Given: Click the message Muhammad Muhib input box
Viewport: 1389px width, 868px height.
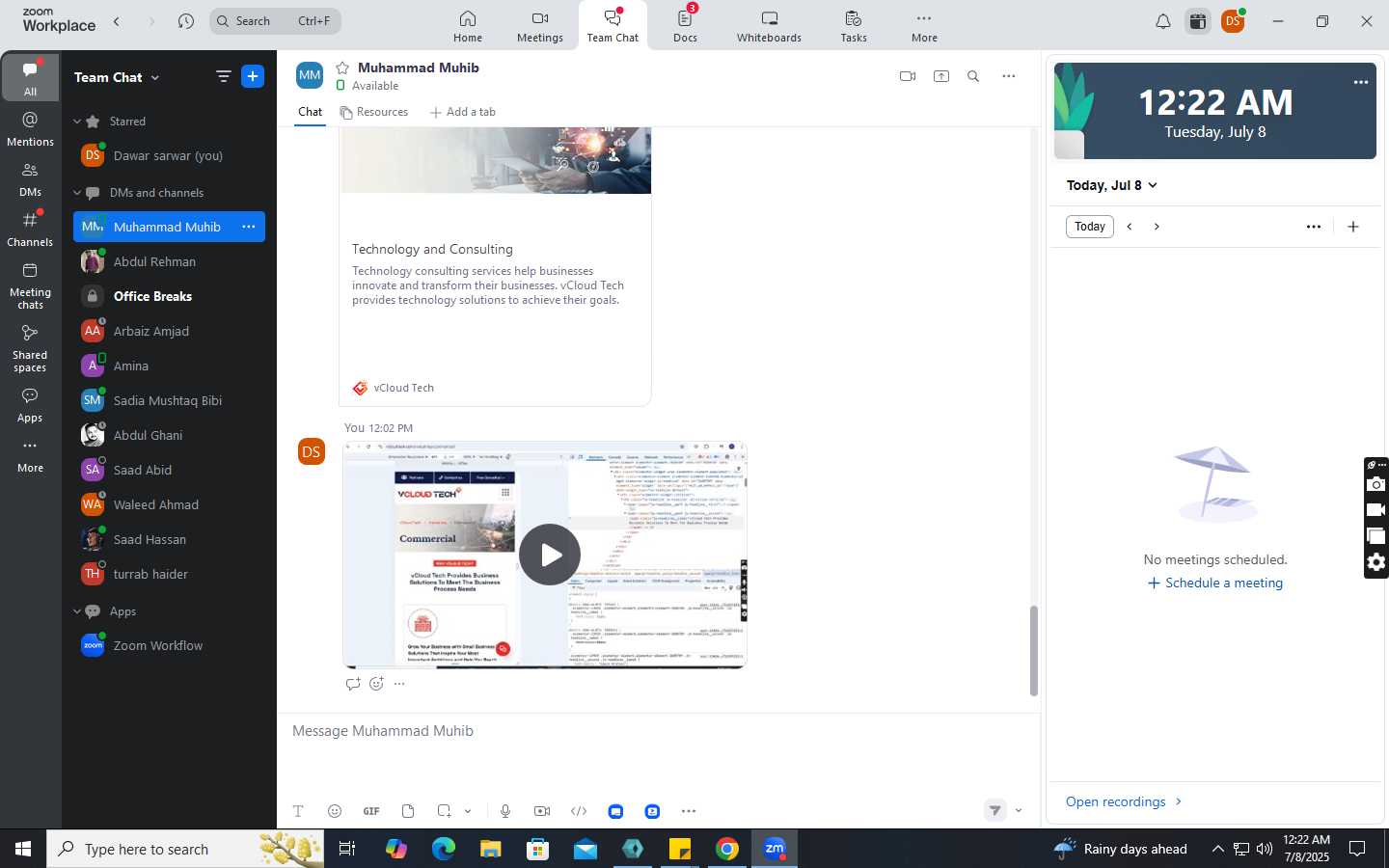Looking at the screenshot, I should point(659,731).
